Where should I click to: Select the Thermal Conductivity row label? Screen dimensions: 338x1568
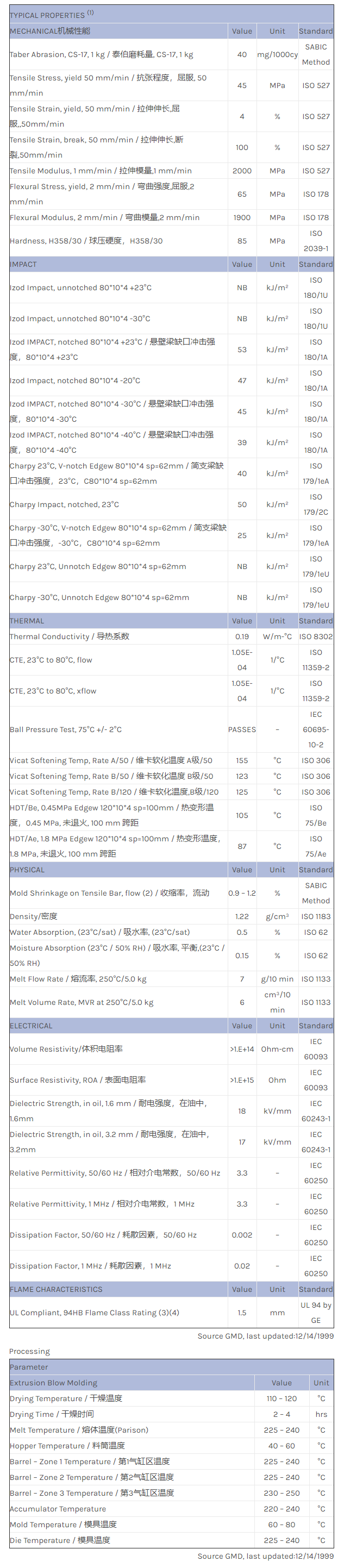pos(70,636)
